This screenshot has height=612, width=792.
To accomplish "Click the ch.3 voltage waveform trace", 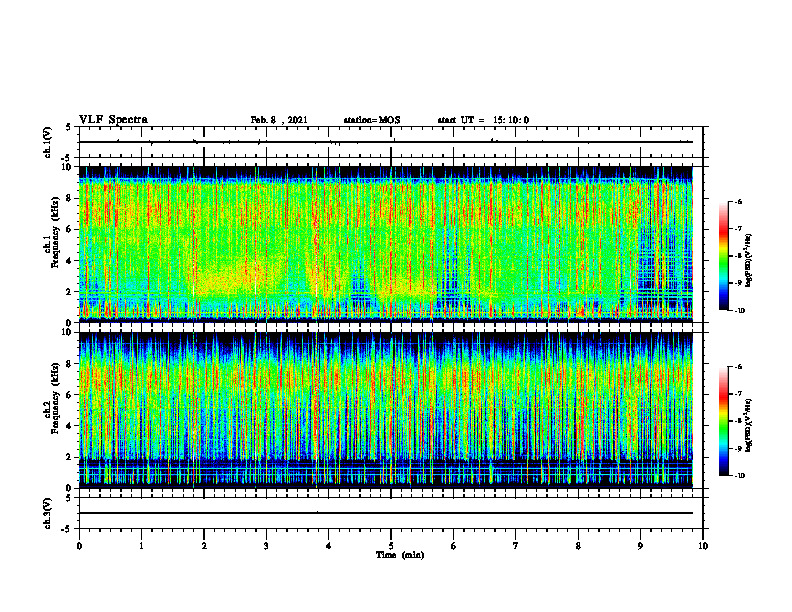I will (386, 513).
